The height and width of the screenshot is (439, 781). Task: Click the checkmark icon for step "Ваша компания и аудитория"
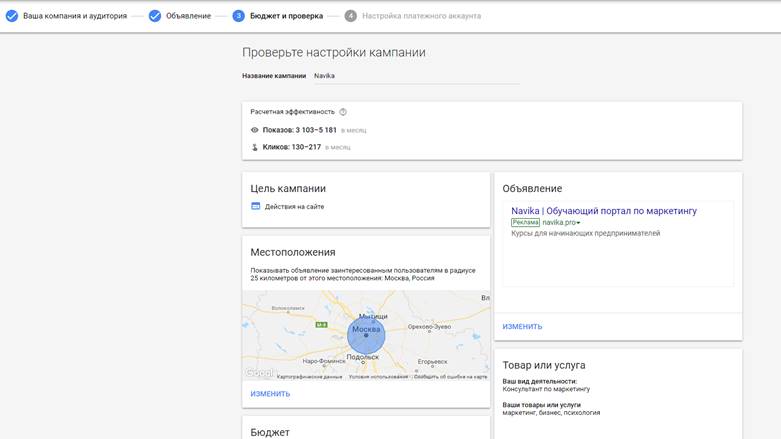point(12,16)
